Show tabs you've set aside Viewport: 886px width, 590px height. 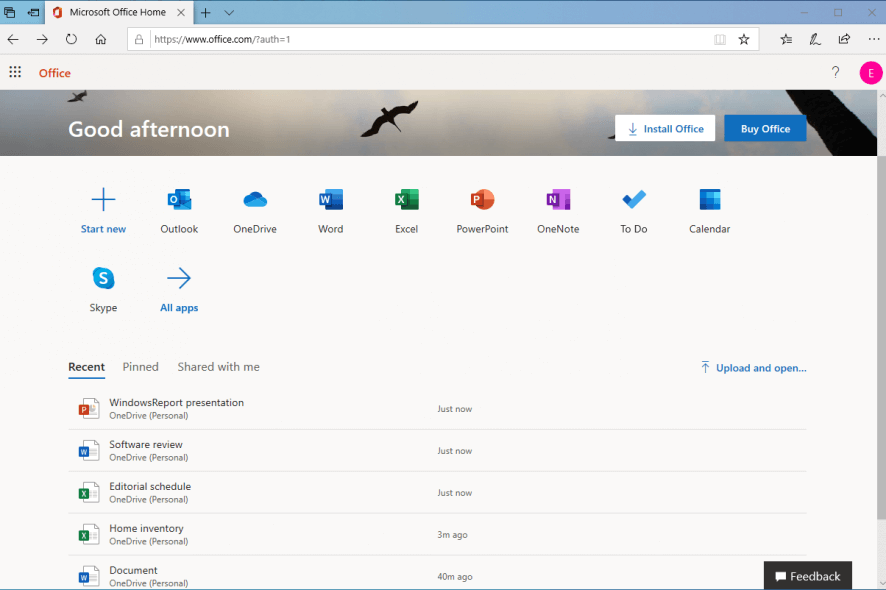tap(10, 12)
